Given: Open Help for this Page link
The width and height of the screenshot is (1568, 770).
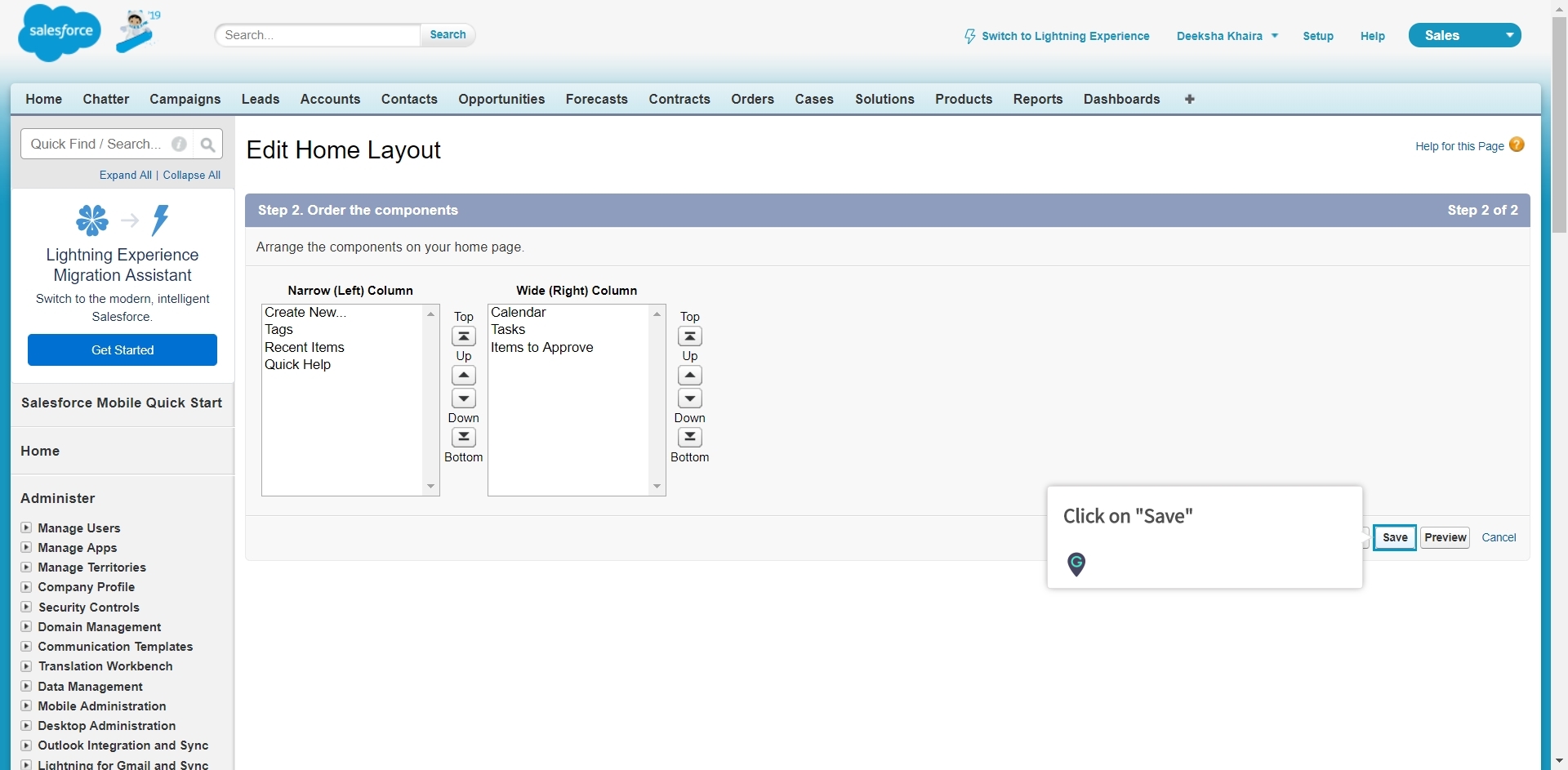Looking at the screenshot, I should 1459,146.
